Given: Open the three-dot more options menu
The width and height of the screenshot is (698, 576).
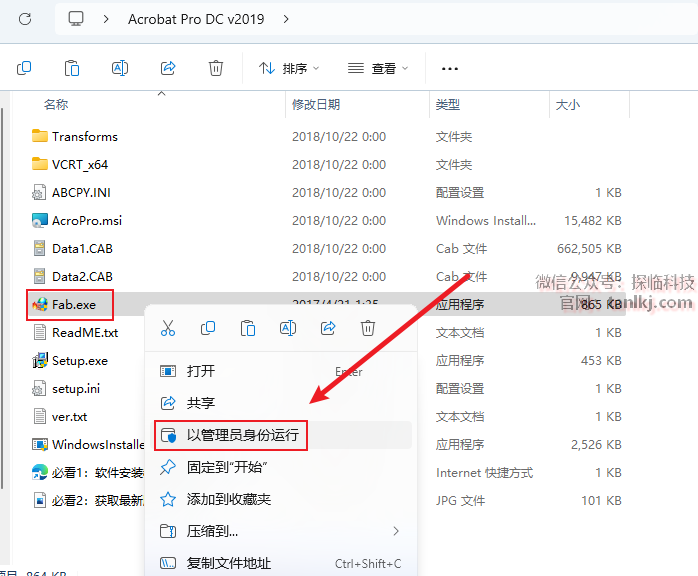Looking at the screenshot, I should (x=450, y=69).
